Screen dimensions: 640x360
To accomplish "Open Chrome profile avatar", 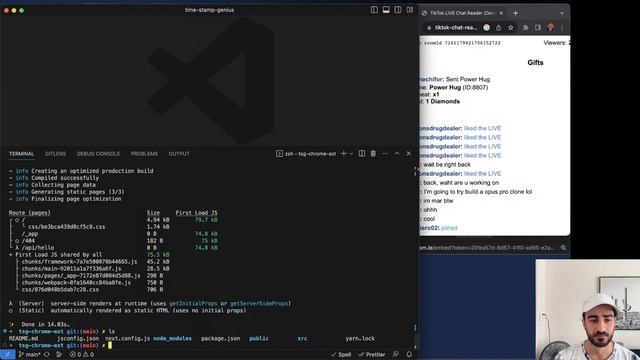I will pos(550,27).
